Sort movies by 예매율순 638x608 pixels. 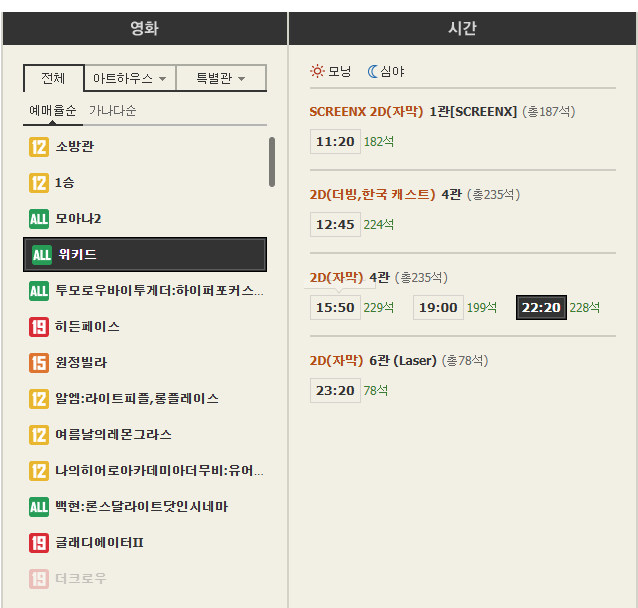[53, 110]
